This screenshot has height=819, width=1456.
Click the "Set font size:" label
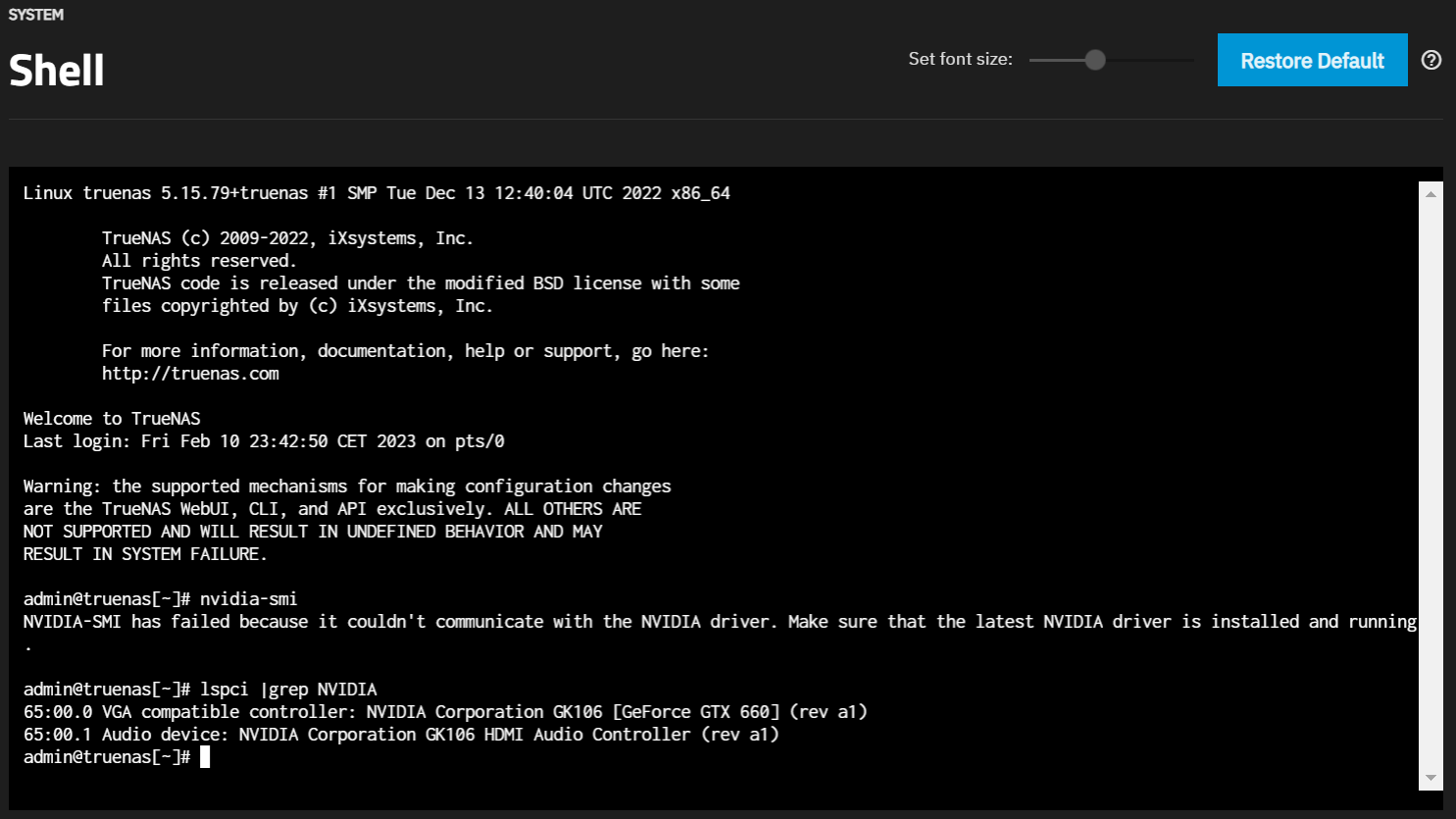960,59
